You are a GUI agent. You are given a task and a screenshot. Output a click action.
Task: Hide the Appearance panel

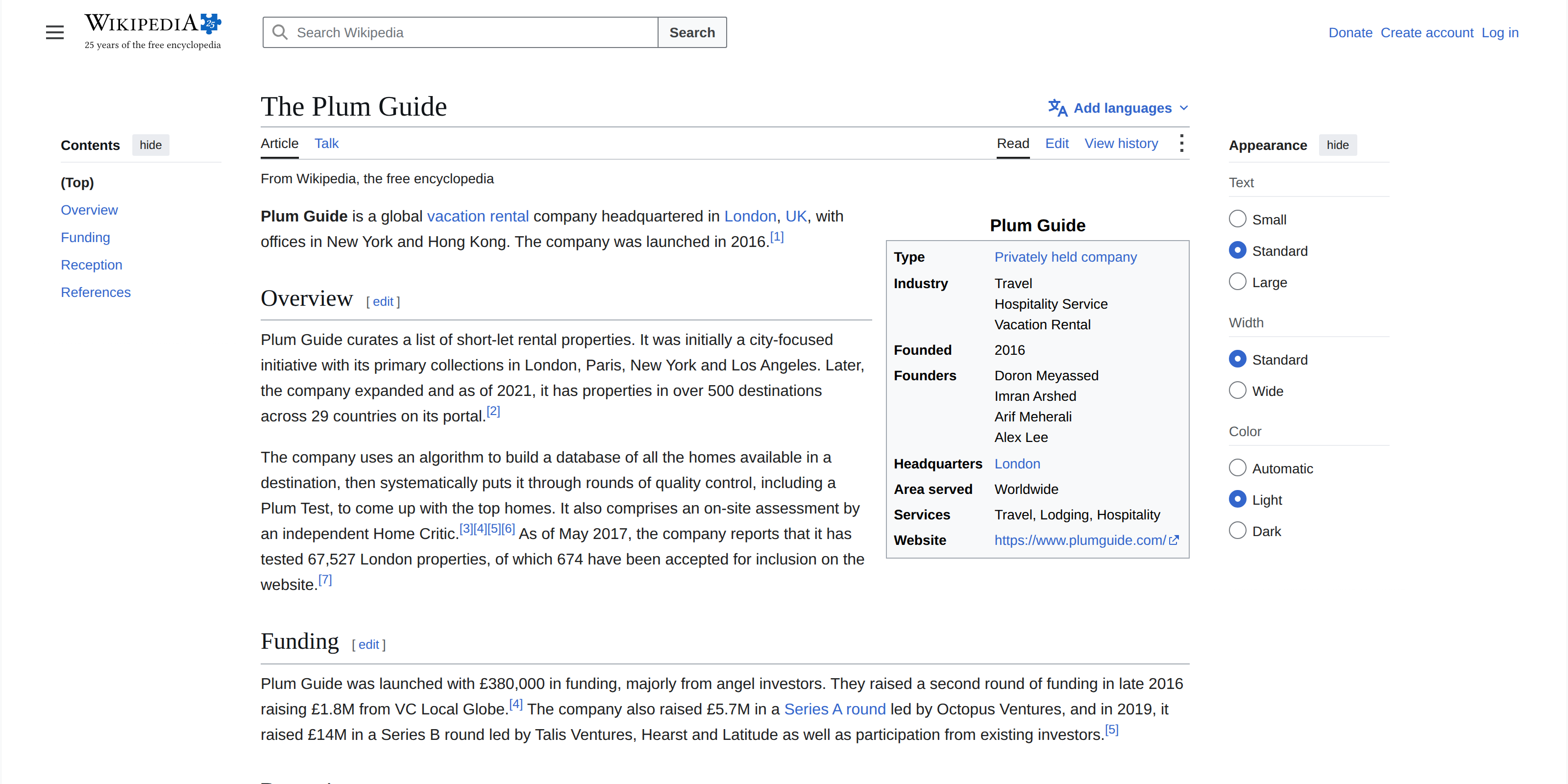tap(1337, 145)
